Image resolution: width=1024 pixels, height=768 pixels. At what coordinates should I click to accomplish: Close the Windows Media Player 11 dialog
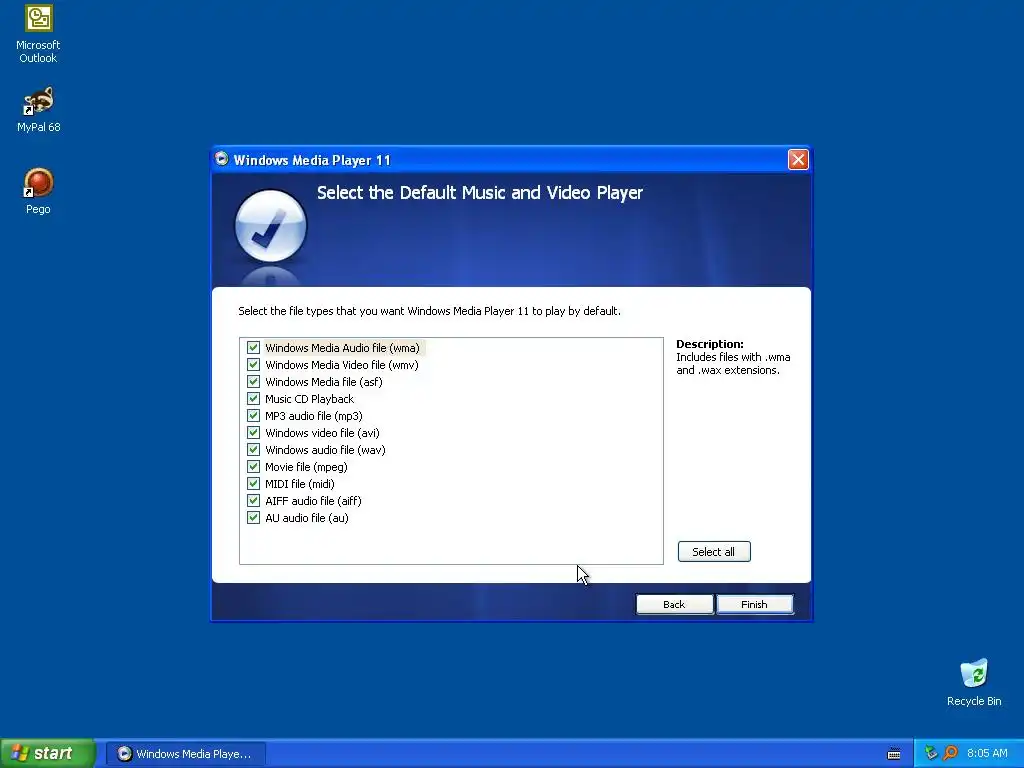pyautogui.click(x=798, y=159)
